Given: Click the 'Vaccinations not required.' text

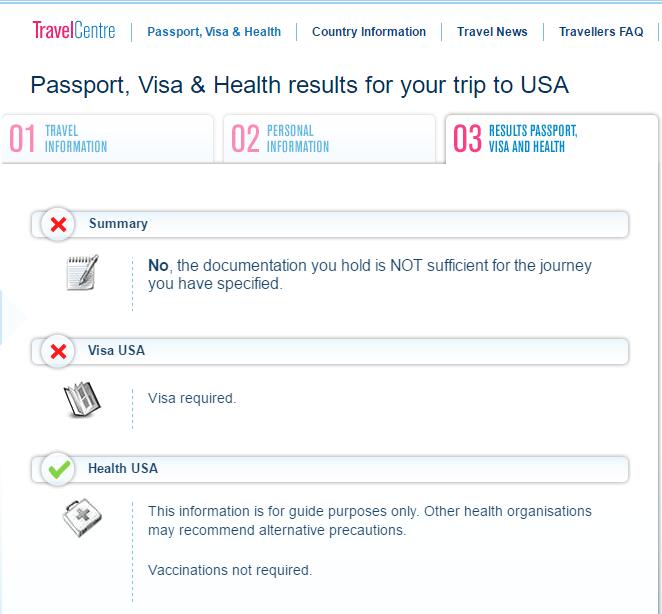Looking at the screenshot, I should (230, 570).
